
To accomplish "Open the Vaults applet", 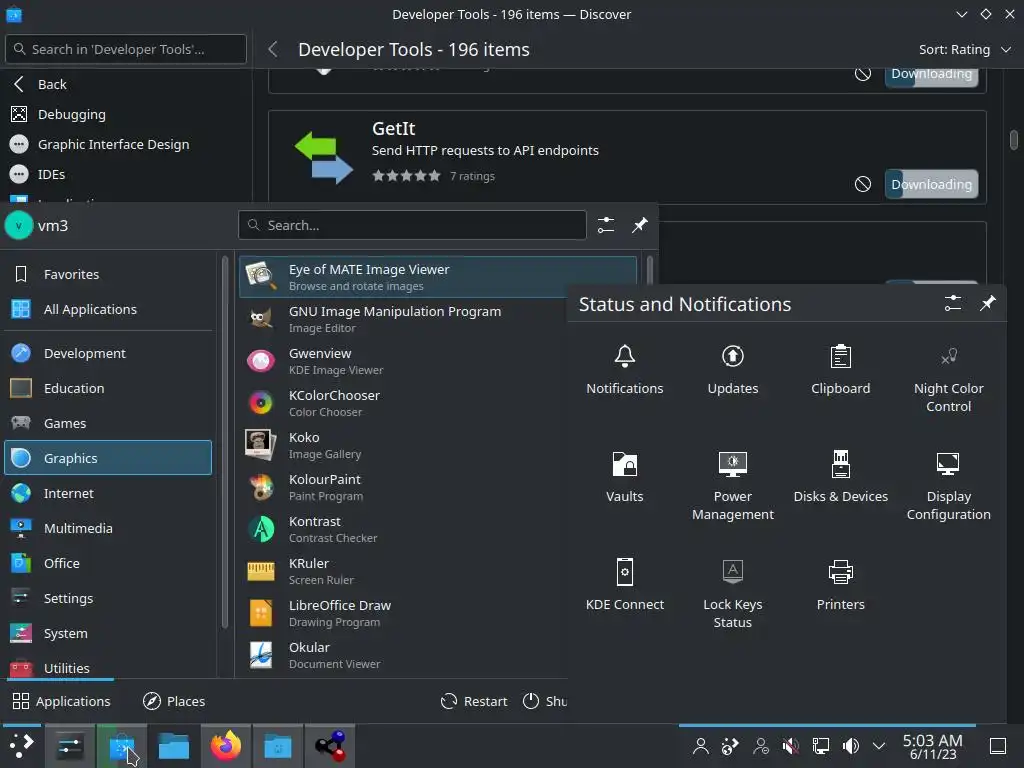I will [x=624, y=478].
